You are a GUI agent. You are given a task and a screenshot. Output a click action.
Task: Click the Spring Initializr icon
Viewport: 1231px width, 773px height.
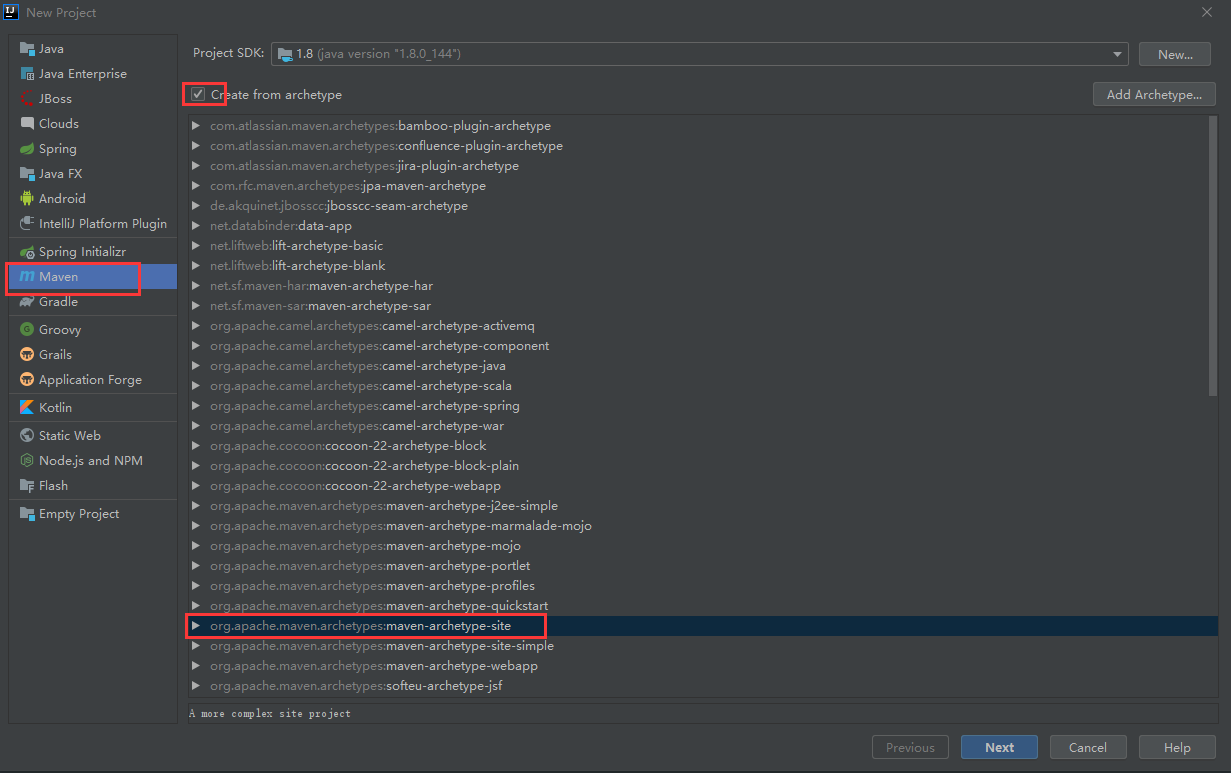pos(27,252)
